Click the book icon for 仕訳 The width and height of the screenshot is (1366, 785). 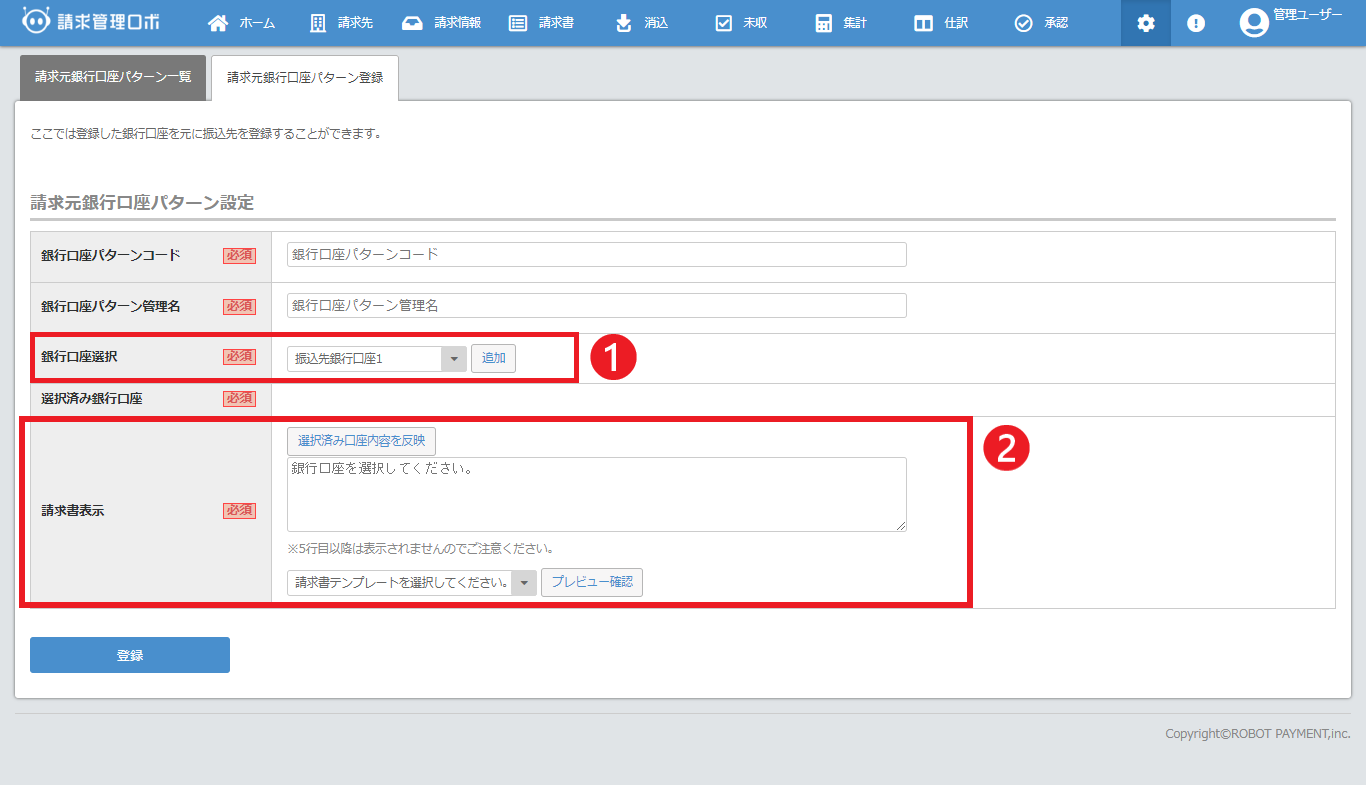(x=923, y=23)
